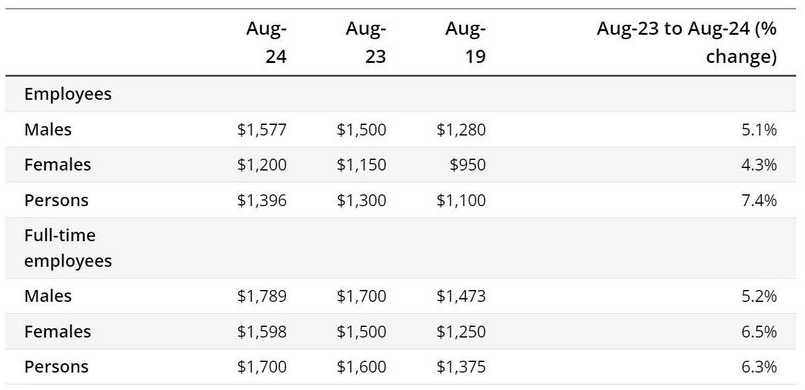This screenshot has height=390, width=805.
Task: Click the $1,375 cell for Persons
Action: pyautogui.click(x=461, y=367)
